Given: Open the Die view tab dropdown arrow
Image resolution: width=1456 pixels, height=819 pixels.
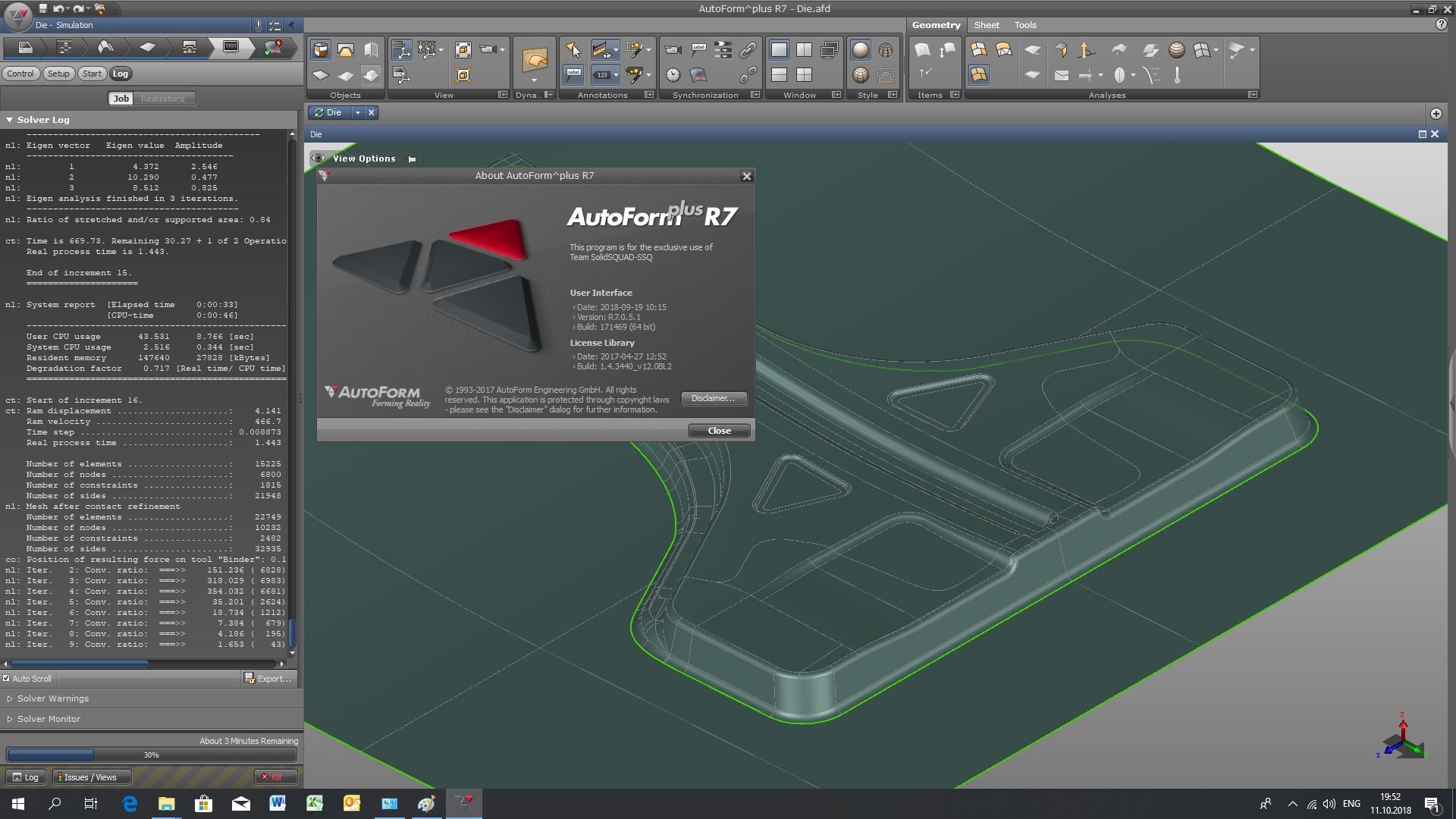Looking at the screenshot, I should click(x=357, y=112).
